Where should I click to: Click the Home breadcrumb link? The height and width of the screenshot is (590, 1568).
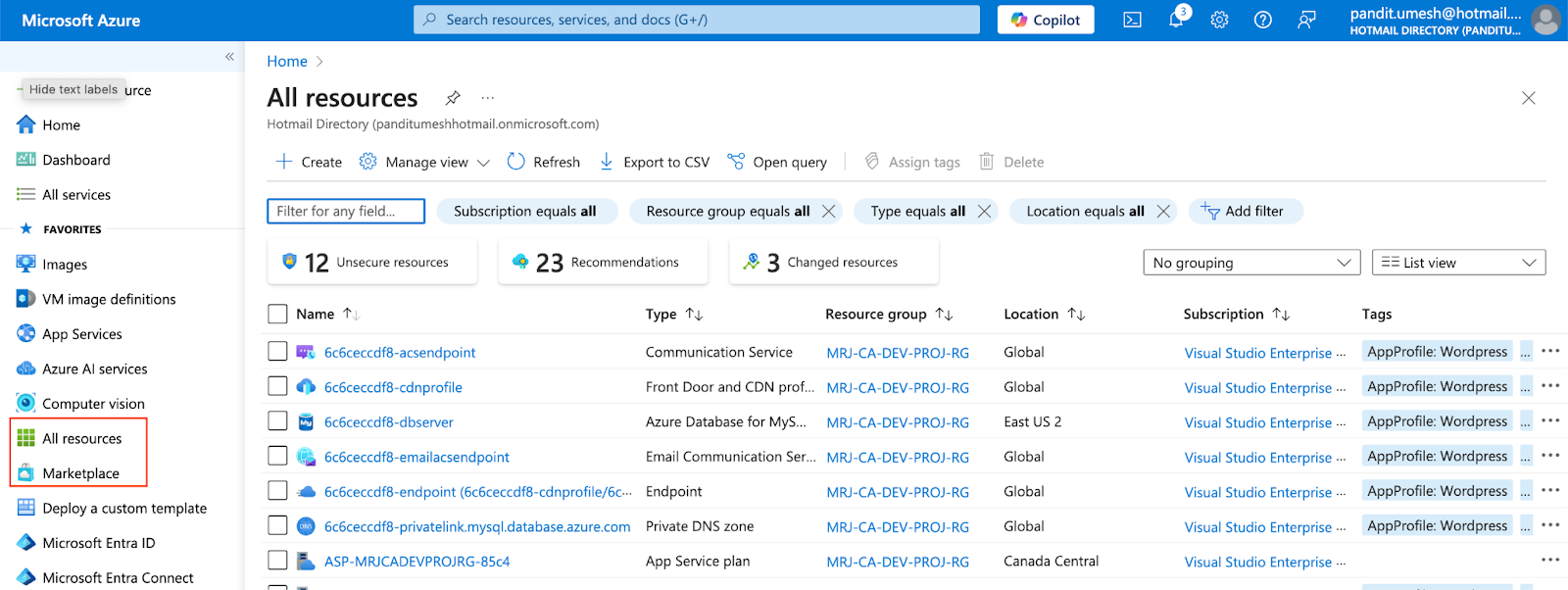click(287, 61)
